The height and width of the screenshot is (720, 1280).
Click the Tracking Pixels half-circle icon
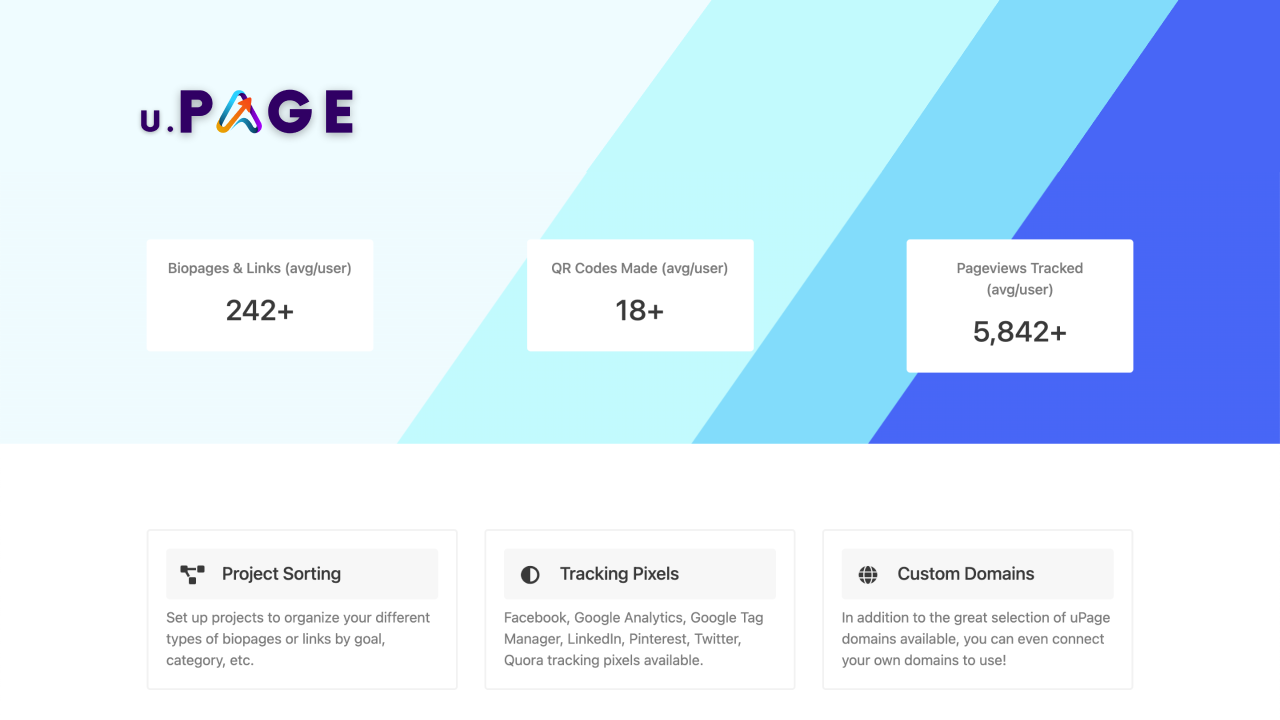point(530,573)
